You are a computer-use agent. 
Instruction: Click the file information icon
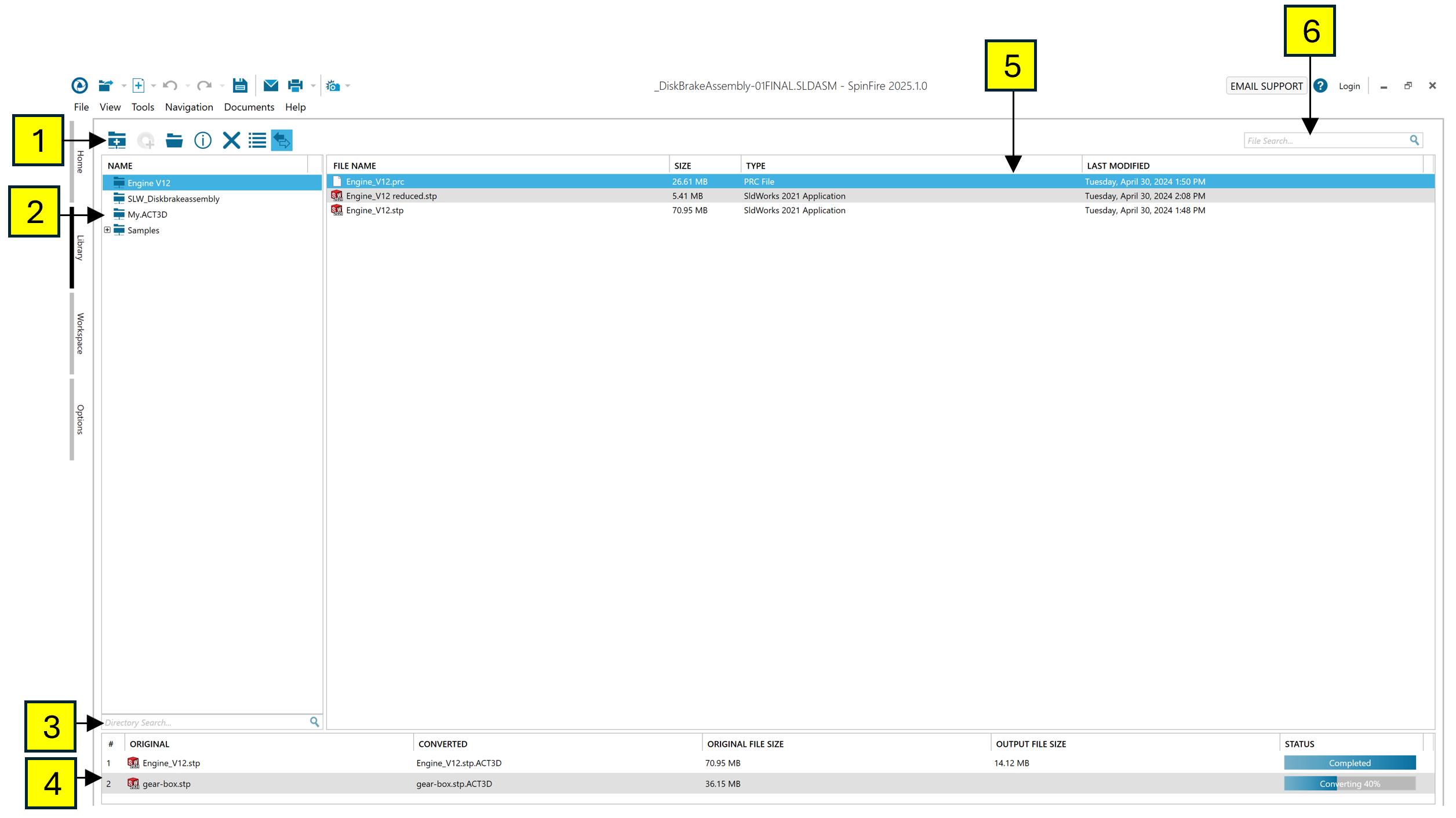coord(203,140)
